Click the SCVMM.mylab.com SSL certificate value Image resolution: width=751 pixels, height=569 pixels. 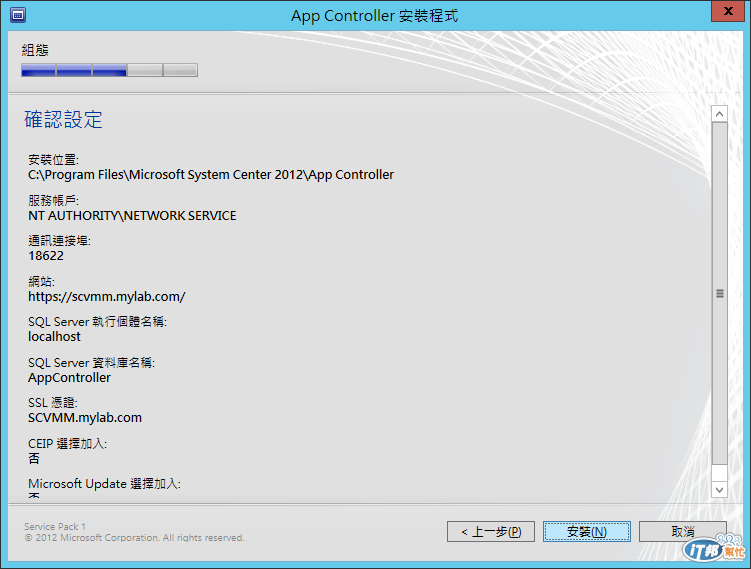tap(85, 418)
